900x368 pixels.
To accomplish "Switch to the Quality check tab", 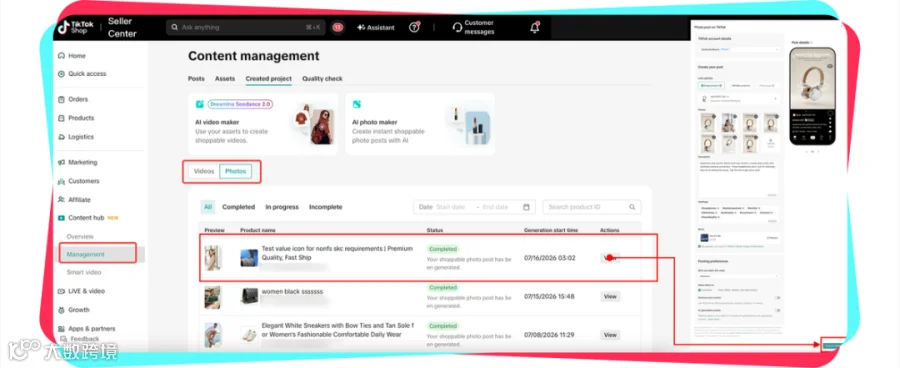I will (x=322, y=79).
